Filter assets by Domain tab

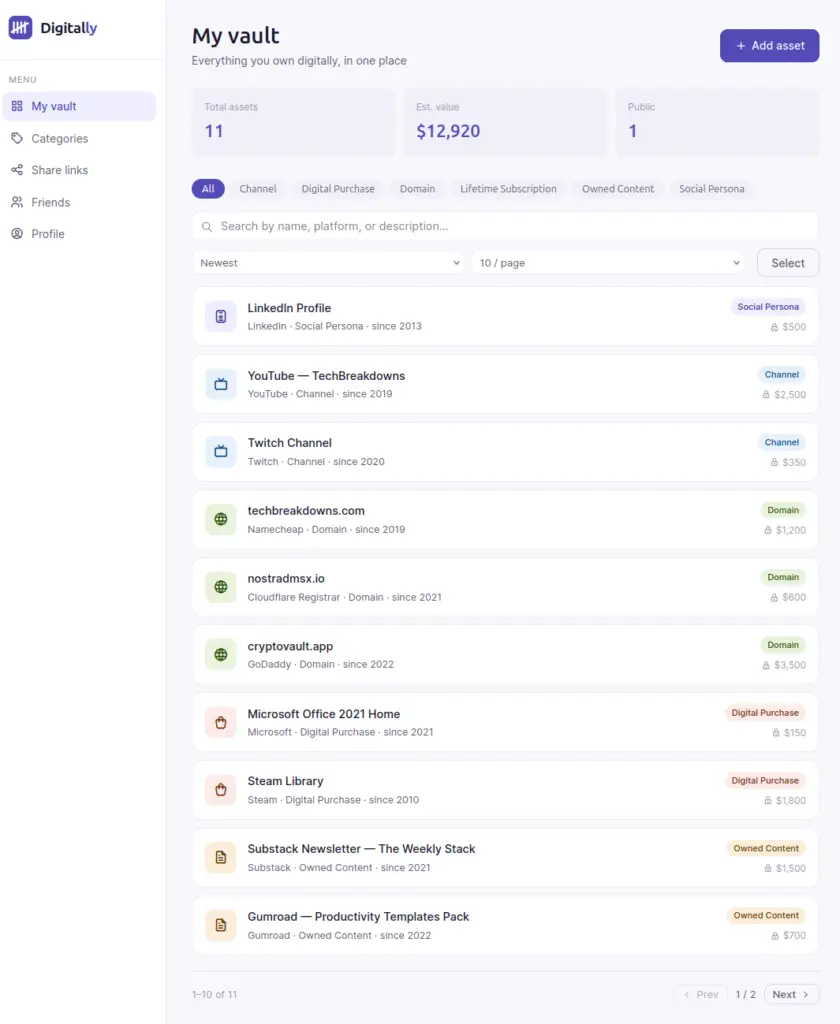tap(417, 189)
